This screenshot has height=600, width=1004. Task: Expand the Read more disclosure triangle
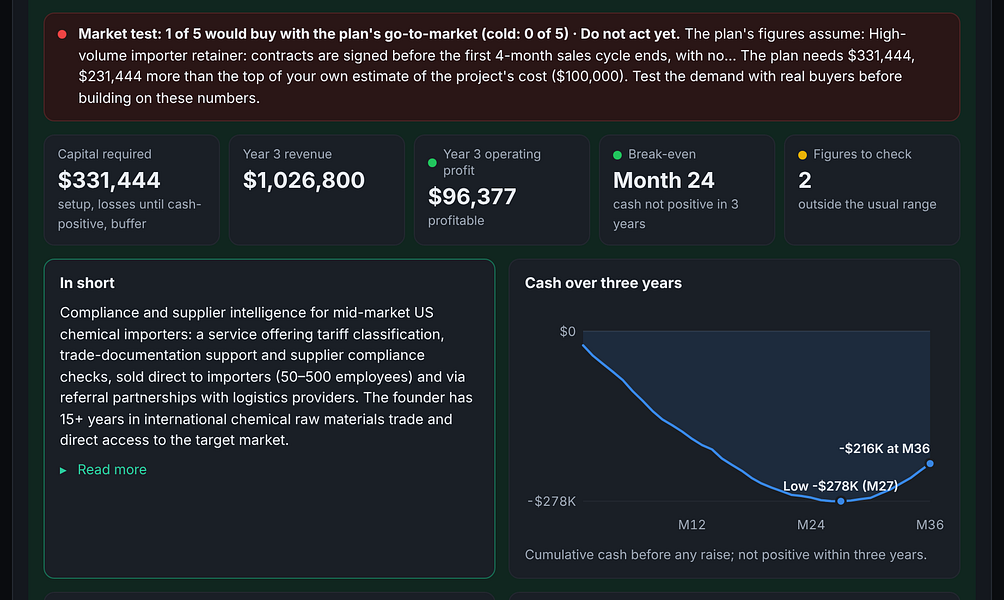[63, 470]
